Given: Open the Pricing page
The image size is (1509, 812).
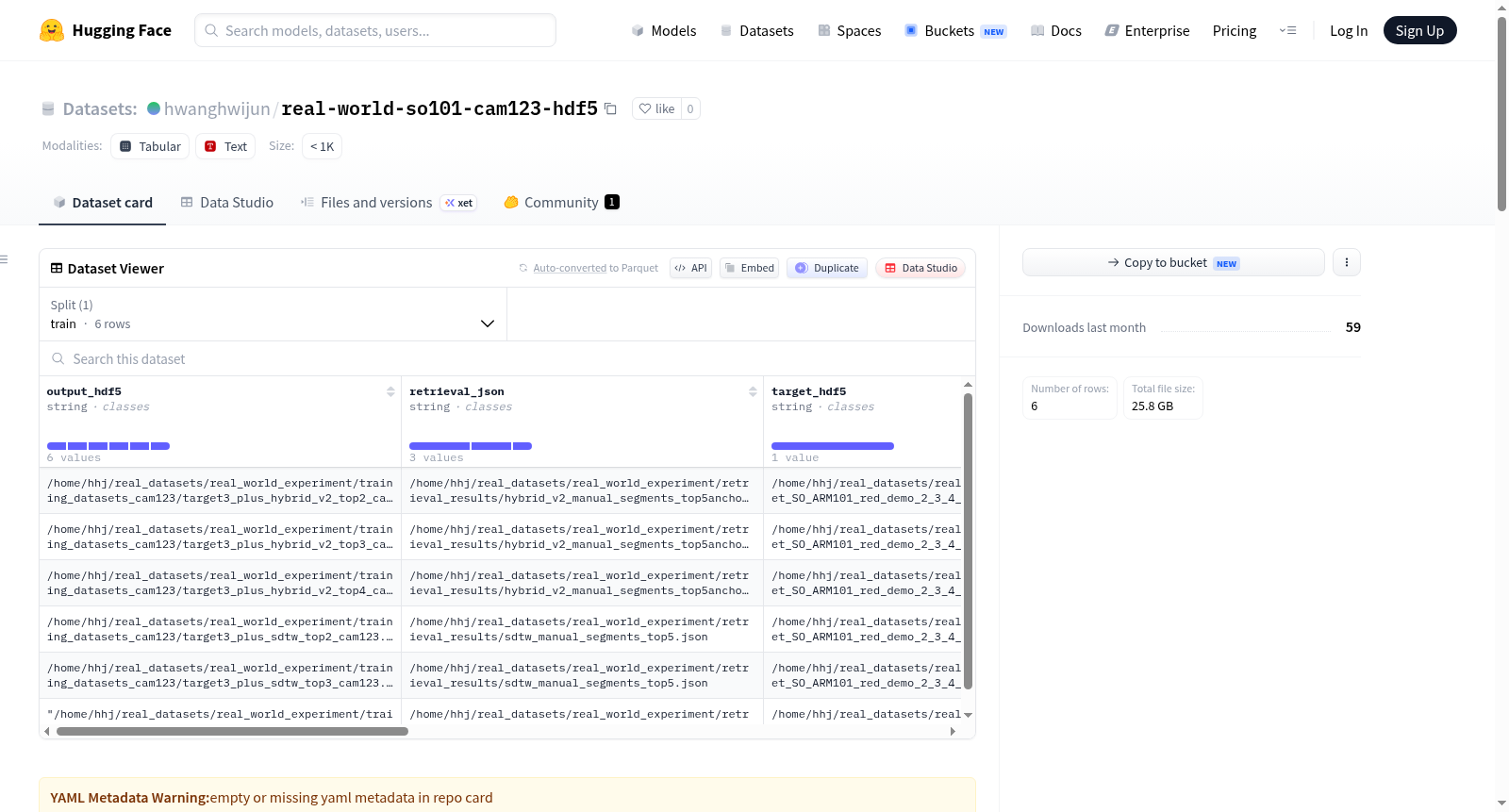Looking at the screenshot, I should point(1235,30).
